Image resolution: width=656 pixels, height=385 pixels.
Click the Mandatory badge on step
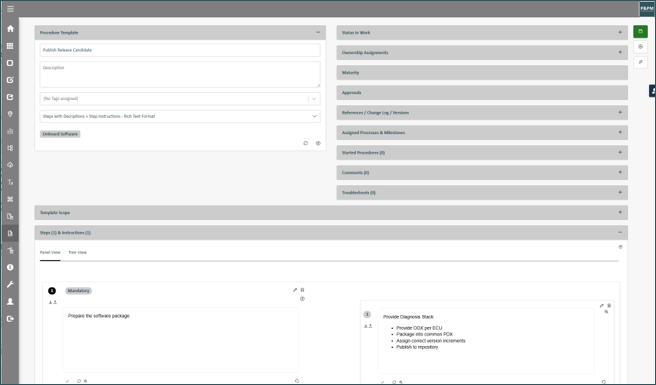(x=78, y=290)
